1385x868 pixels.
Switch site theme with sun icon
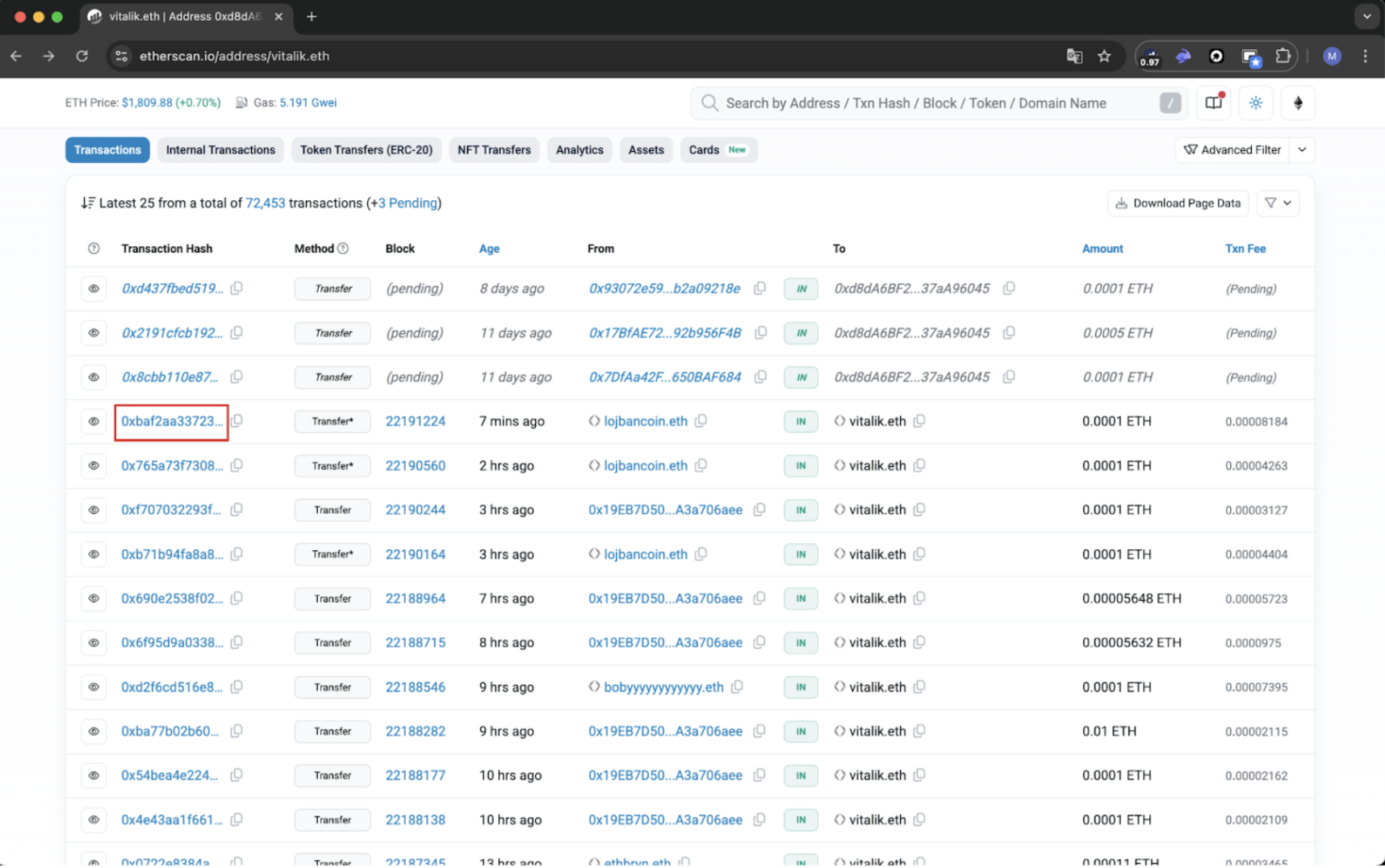coord(1256,102)
